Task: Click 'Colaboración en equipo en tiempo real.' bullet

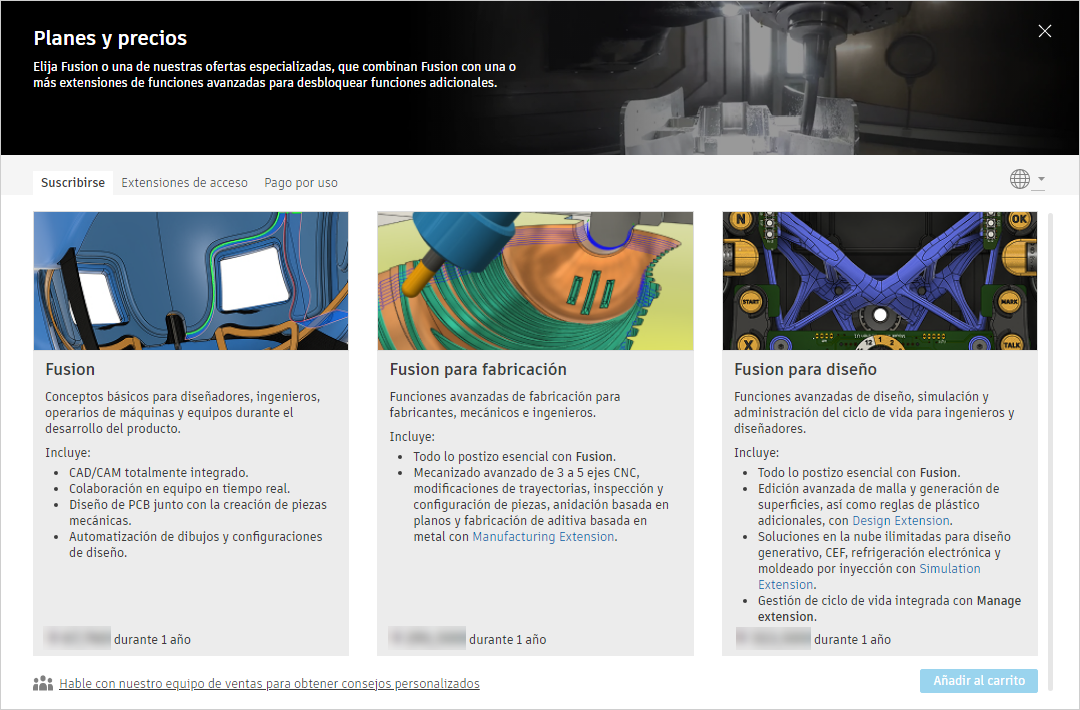Action: click(x=179, y=488)
